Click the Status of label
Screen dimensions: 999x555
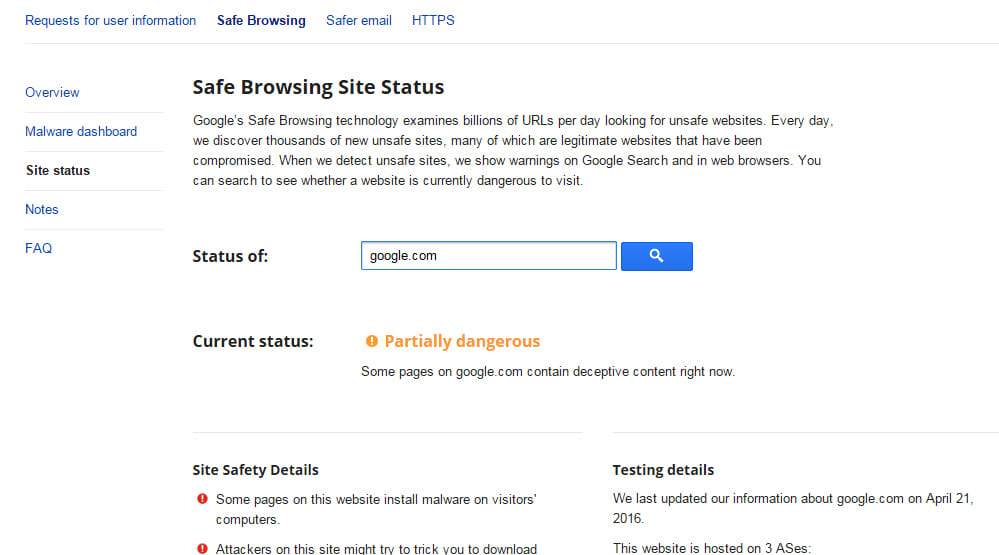click(230, 256)
